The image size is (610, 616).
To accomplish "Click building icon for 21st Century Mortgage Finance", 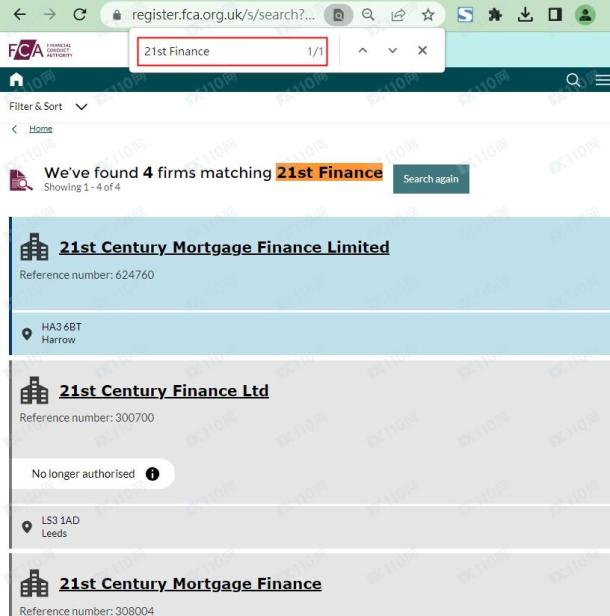I will pos(34,583).
